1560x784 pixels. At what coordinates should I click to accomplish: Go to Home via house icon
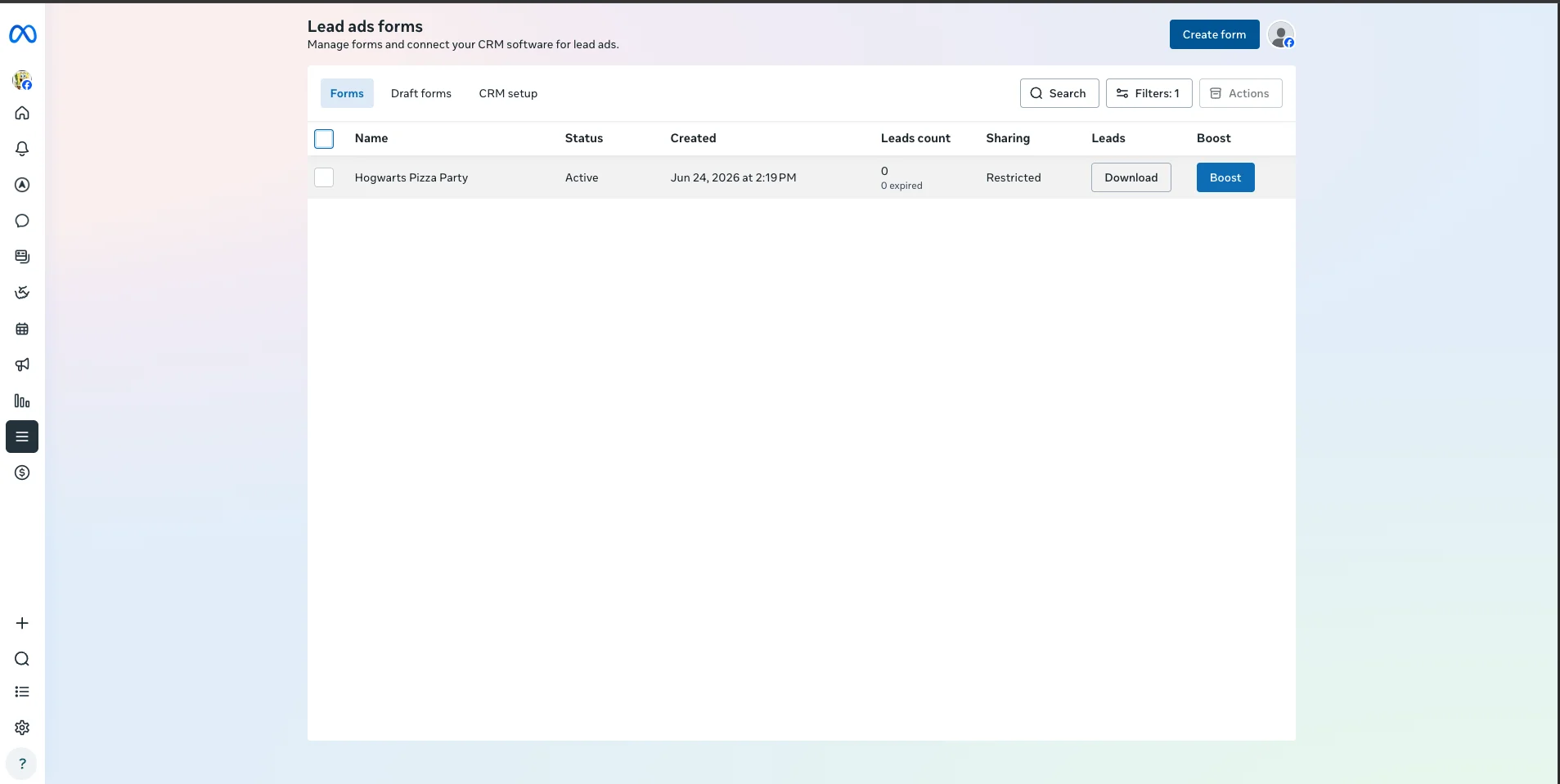[x=22, y=113]
